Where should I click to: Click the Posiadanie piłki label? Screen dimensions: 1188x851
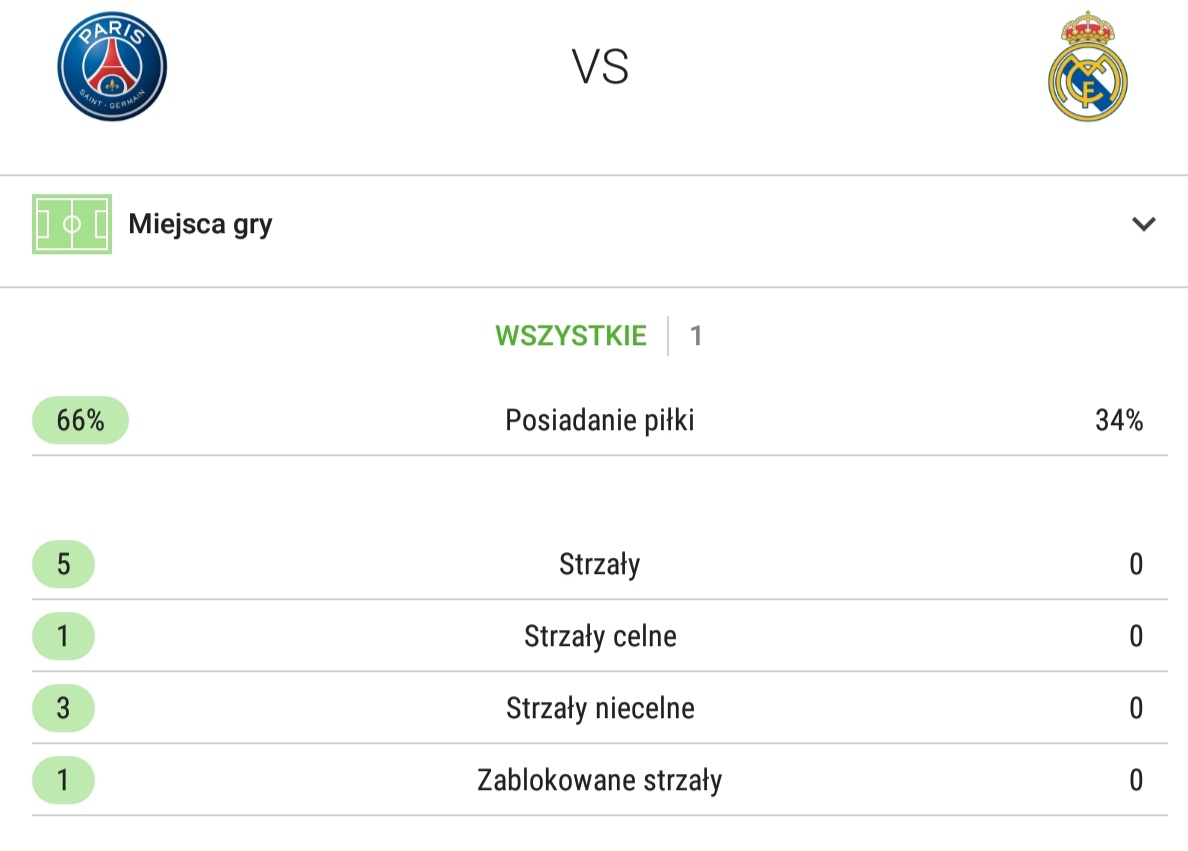(599, 420)
